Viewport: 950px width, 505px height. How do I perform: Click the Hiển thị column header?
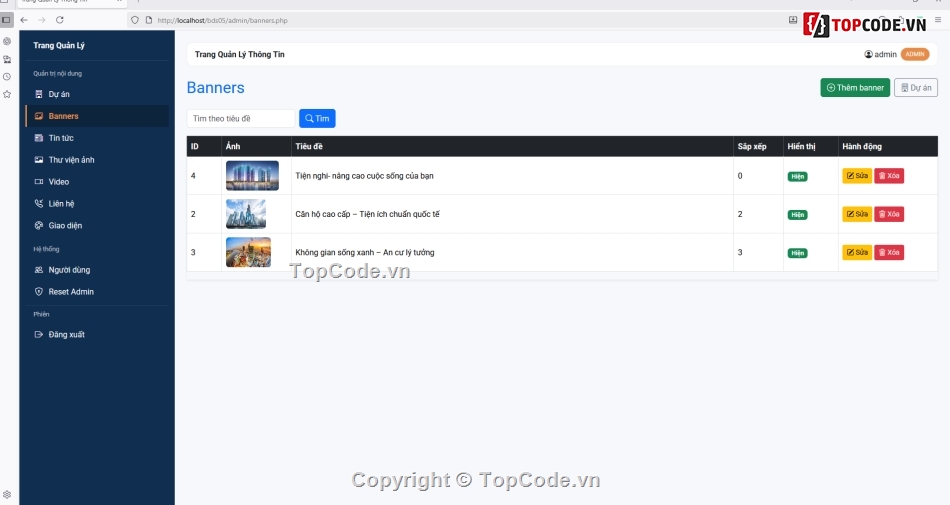click(x=802, y=146)
